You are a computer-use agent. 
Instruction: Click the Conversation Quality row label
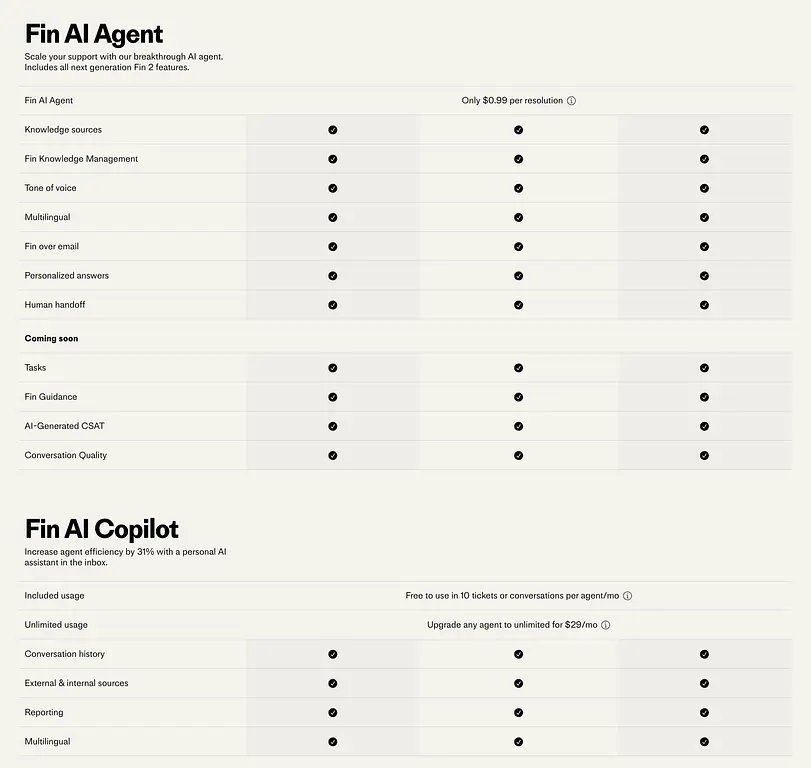65,455
